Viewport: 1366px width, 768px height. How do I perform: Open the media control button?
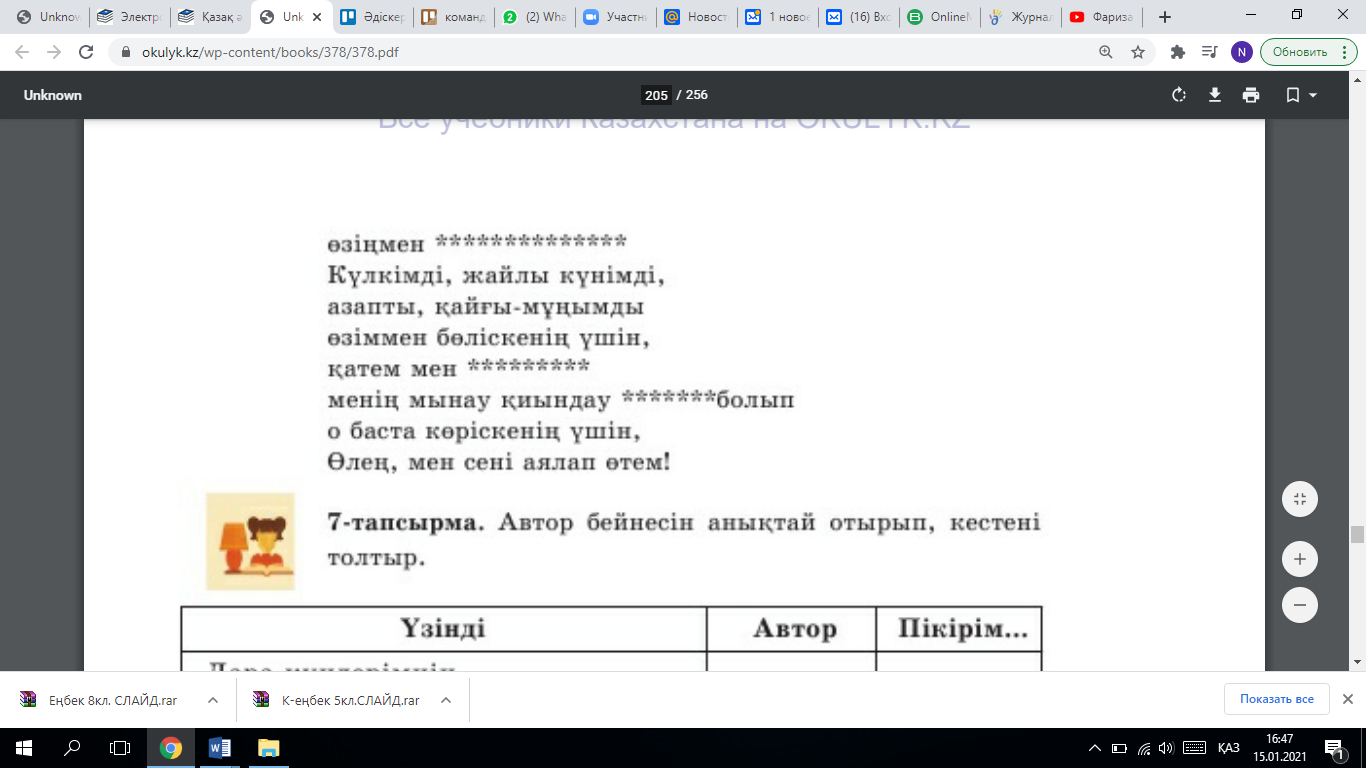coord(1210,52)
